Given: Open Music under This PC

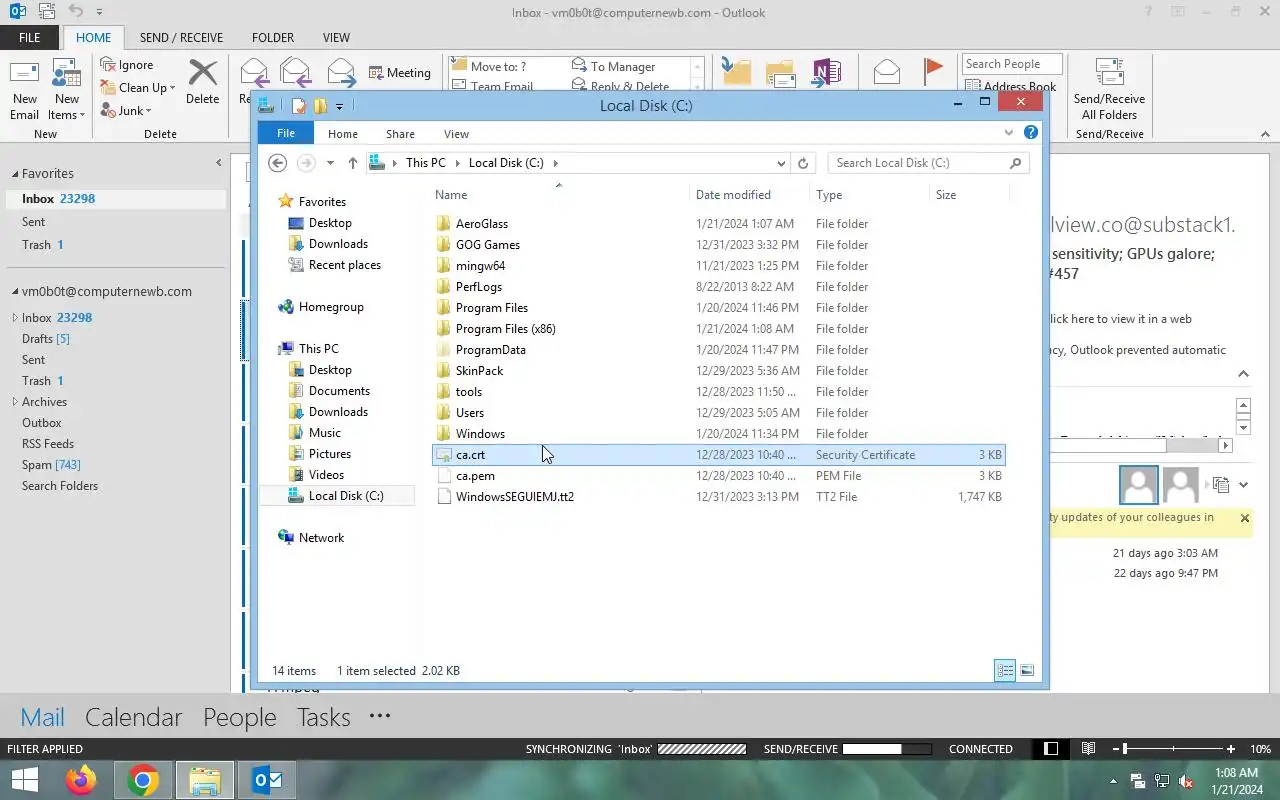Looking at the screenshot, I should coord(324,433).
